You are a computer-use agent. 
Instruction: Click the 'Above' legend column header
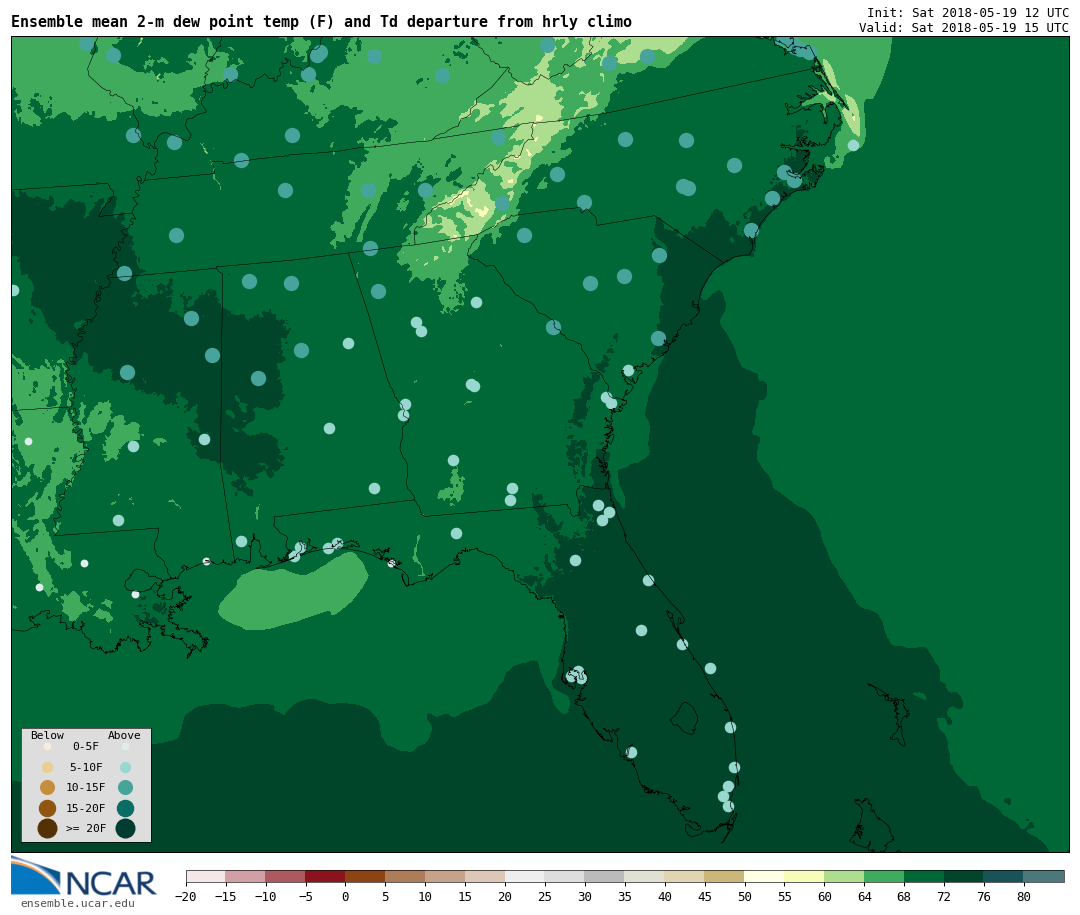point(124,735)
